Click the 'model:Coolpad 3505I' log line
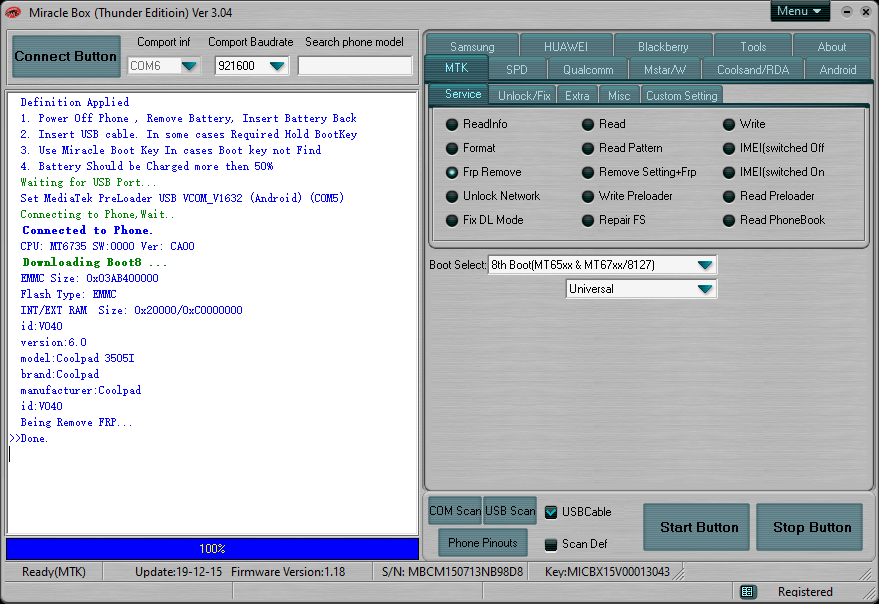The image size is (879, 604). 77,358
